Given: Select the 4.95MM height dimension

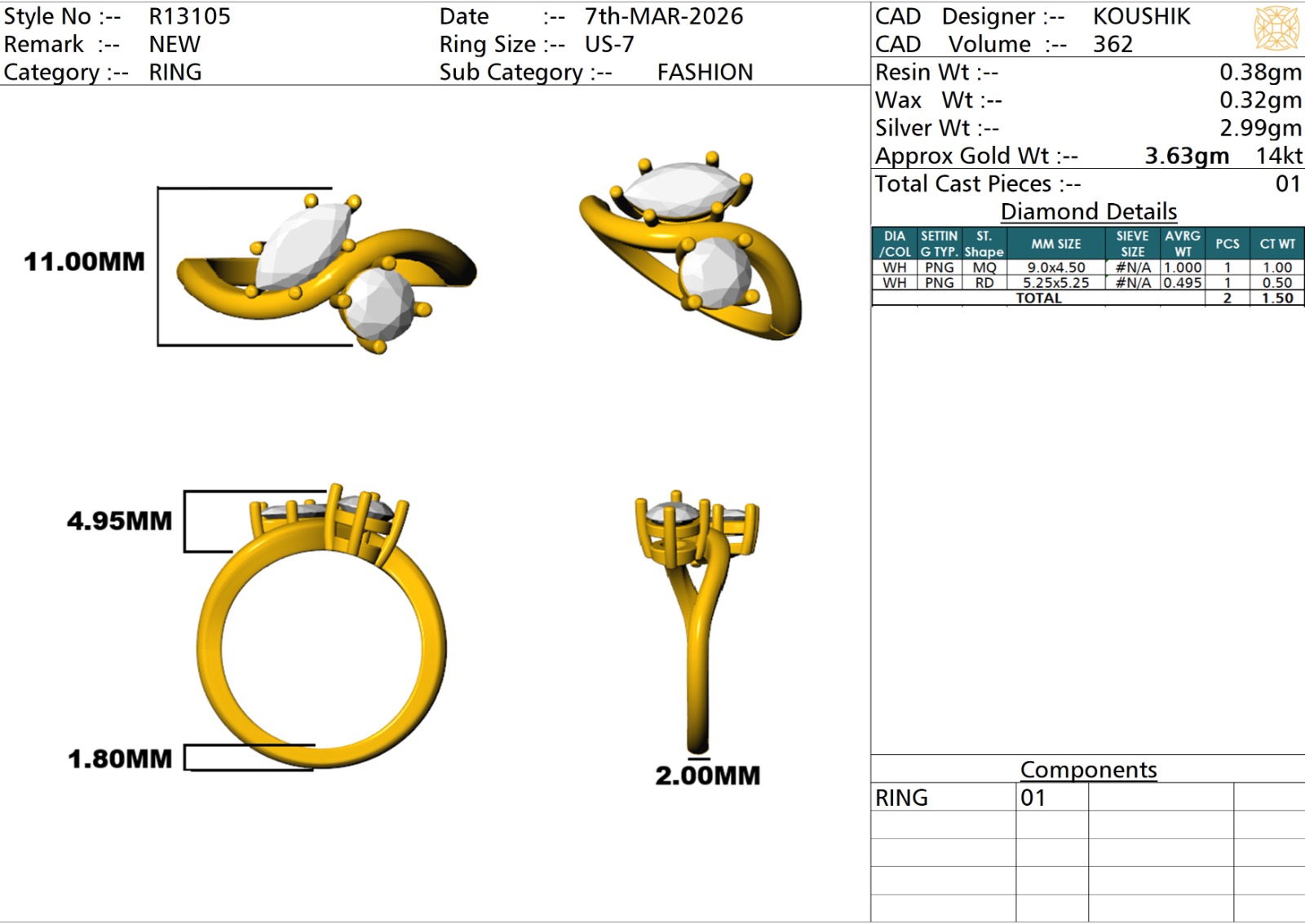Looking at the screenshot, I should tap(119, 521).
